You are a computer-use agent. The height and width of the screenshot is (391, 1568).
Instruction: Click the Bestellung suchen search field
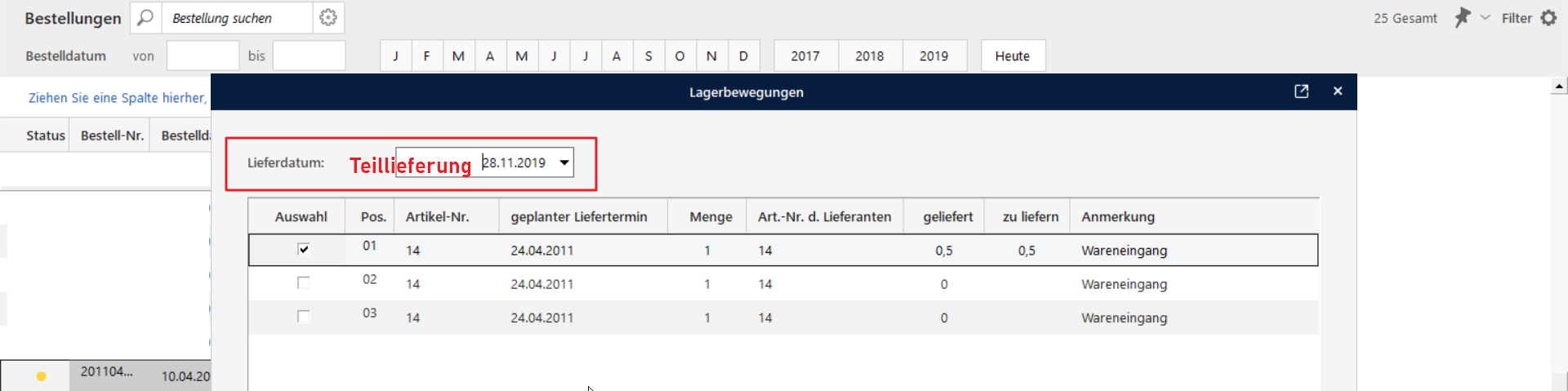[237, 17]
